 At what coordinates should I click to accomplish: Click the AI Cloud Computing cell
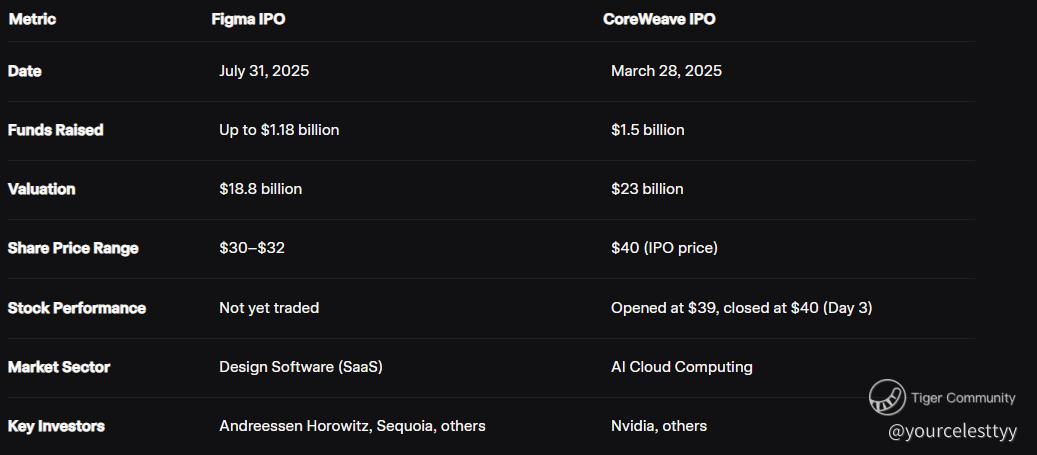click(681, 367)
